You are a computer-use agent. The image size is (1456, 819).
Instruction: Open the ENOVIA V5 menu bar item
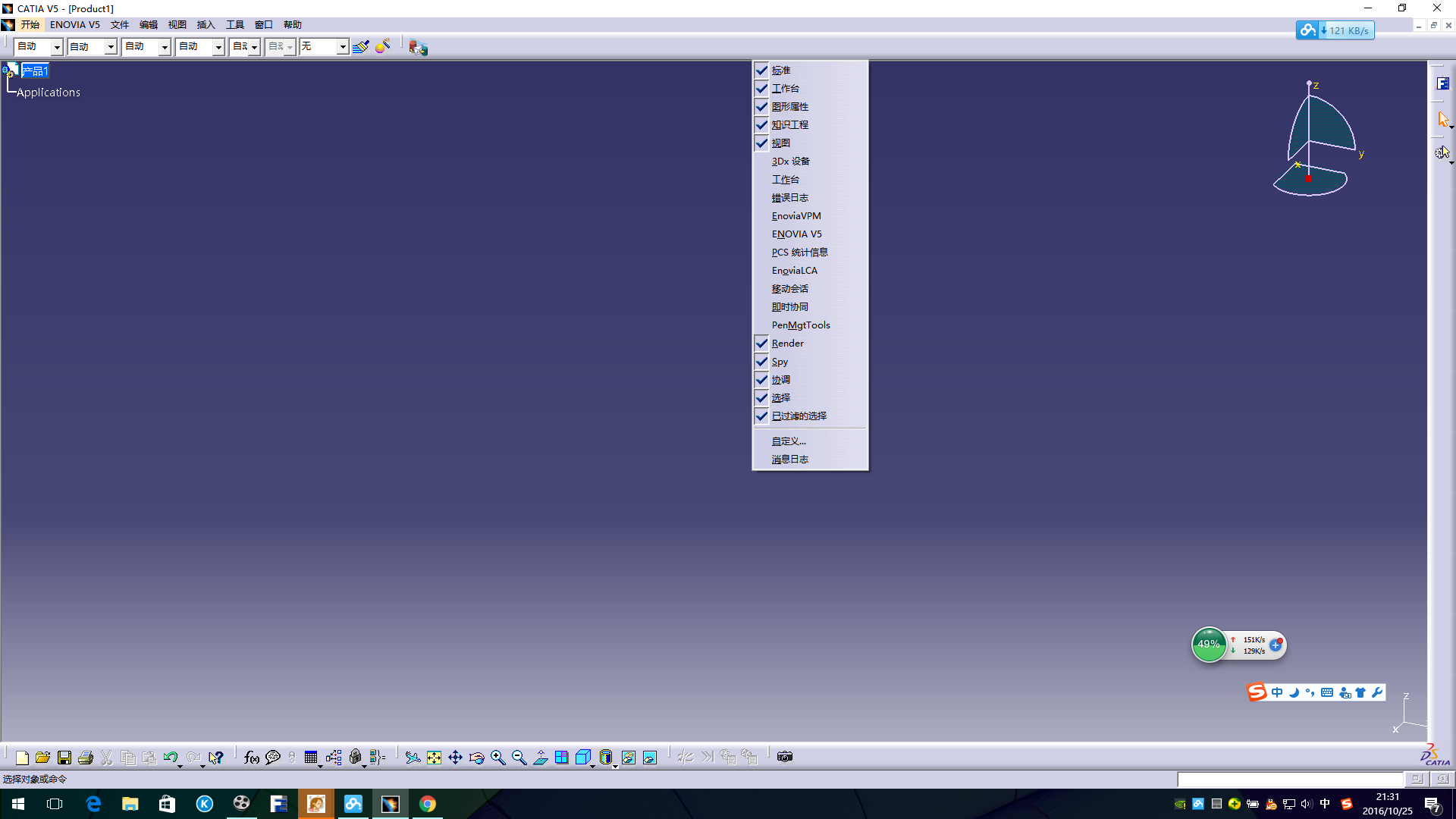pos(74,25)
